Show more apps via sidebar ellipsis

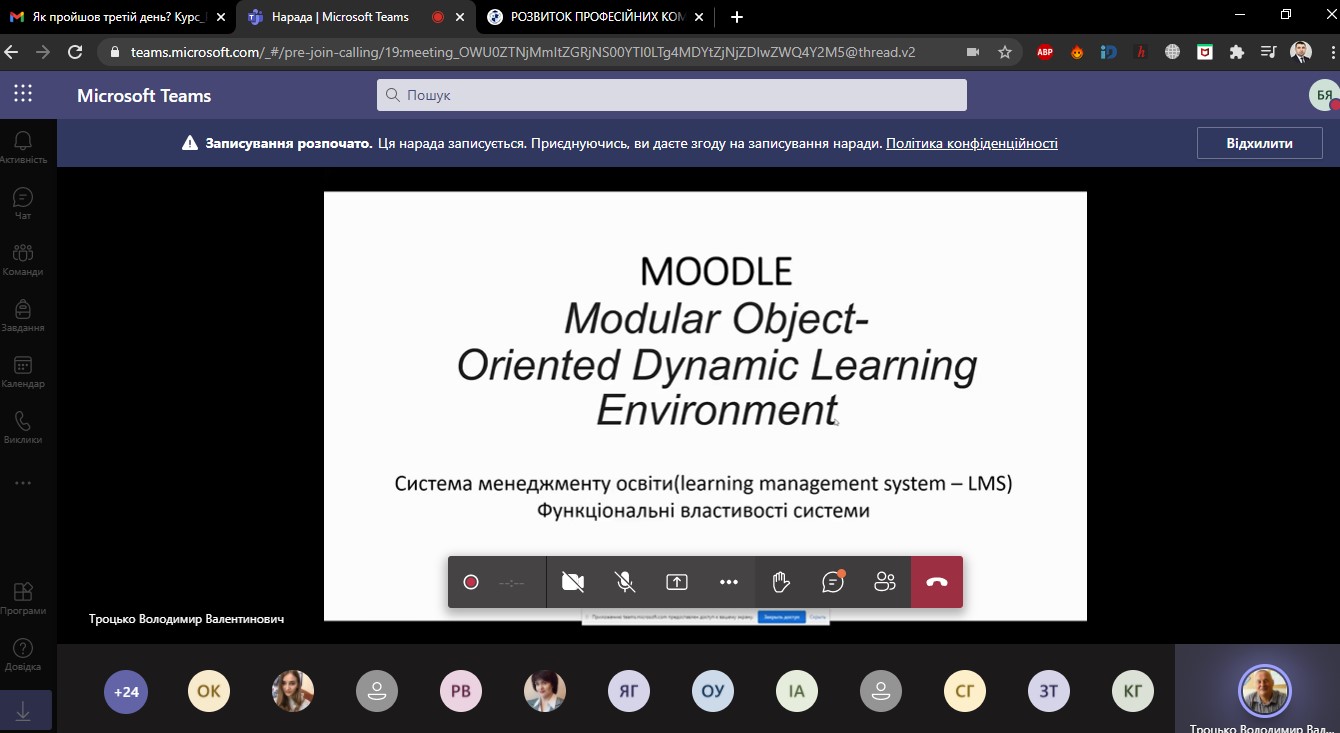pyautogui.click(x=23, y=483)
